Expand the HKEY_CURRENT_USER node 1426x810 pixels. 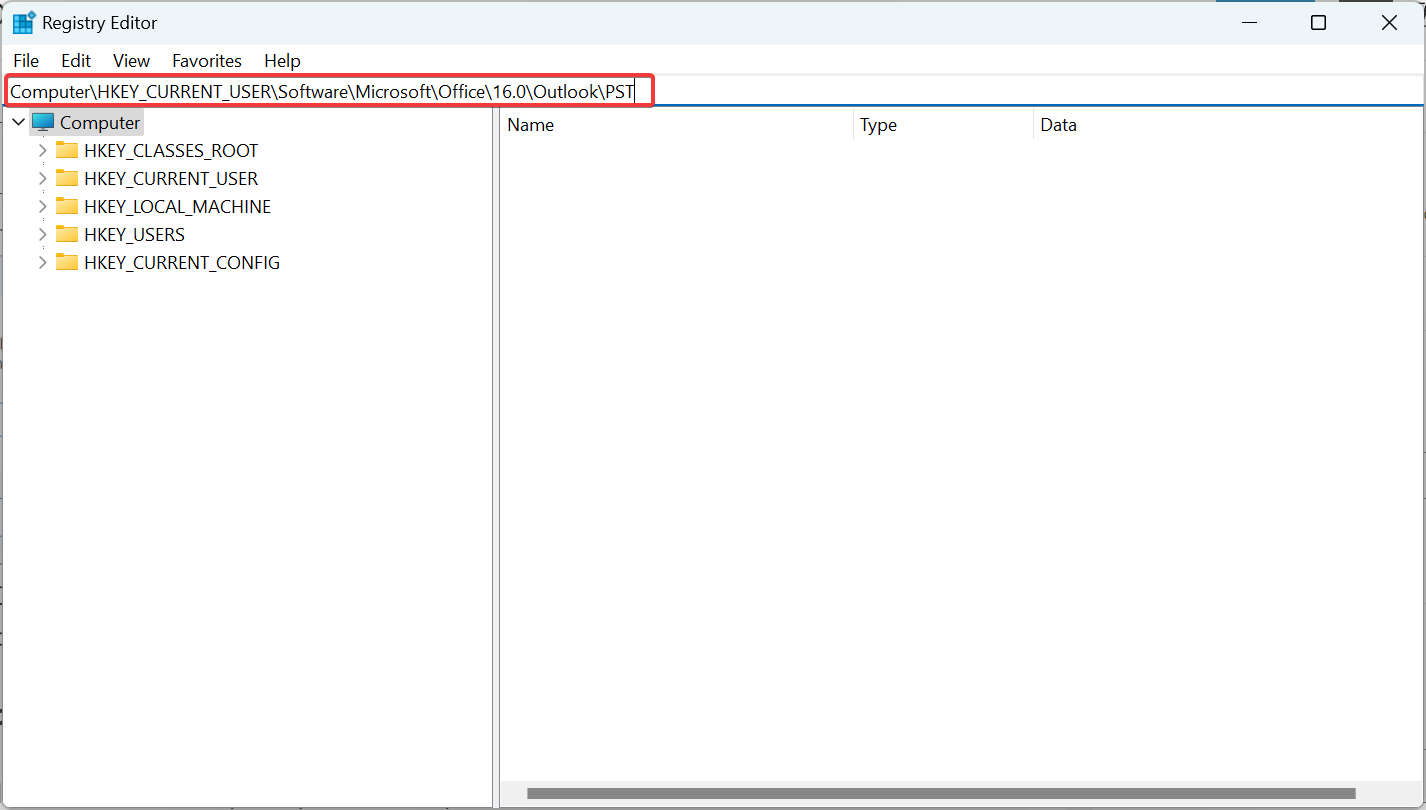42,179
